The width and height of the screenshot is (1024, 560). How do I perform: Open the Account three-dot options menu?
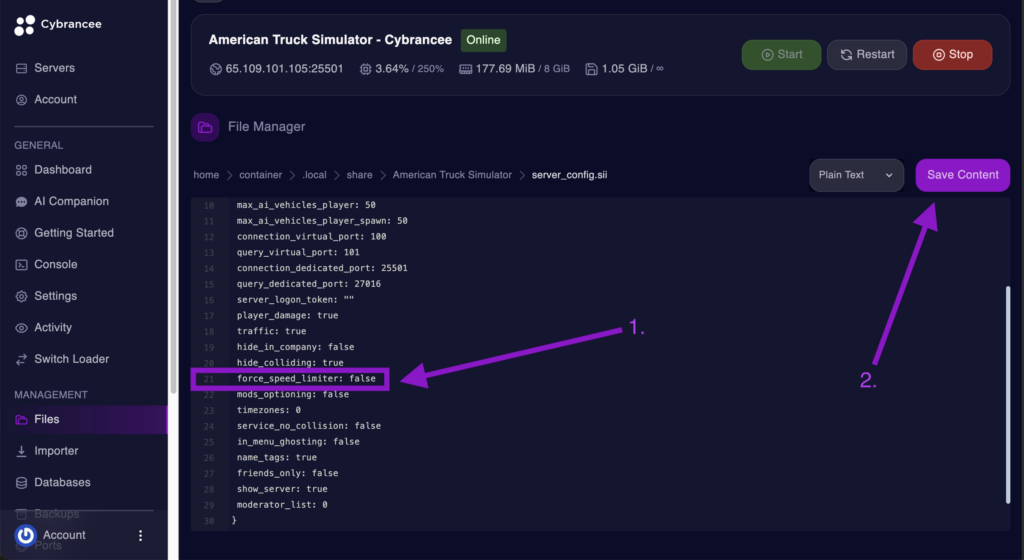click(140, 535)
